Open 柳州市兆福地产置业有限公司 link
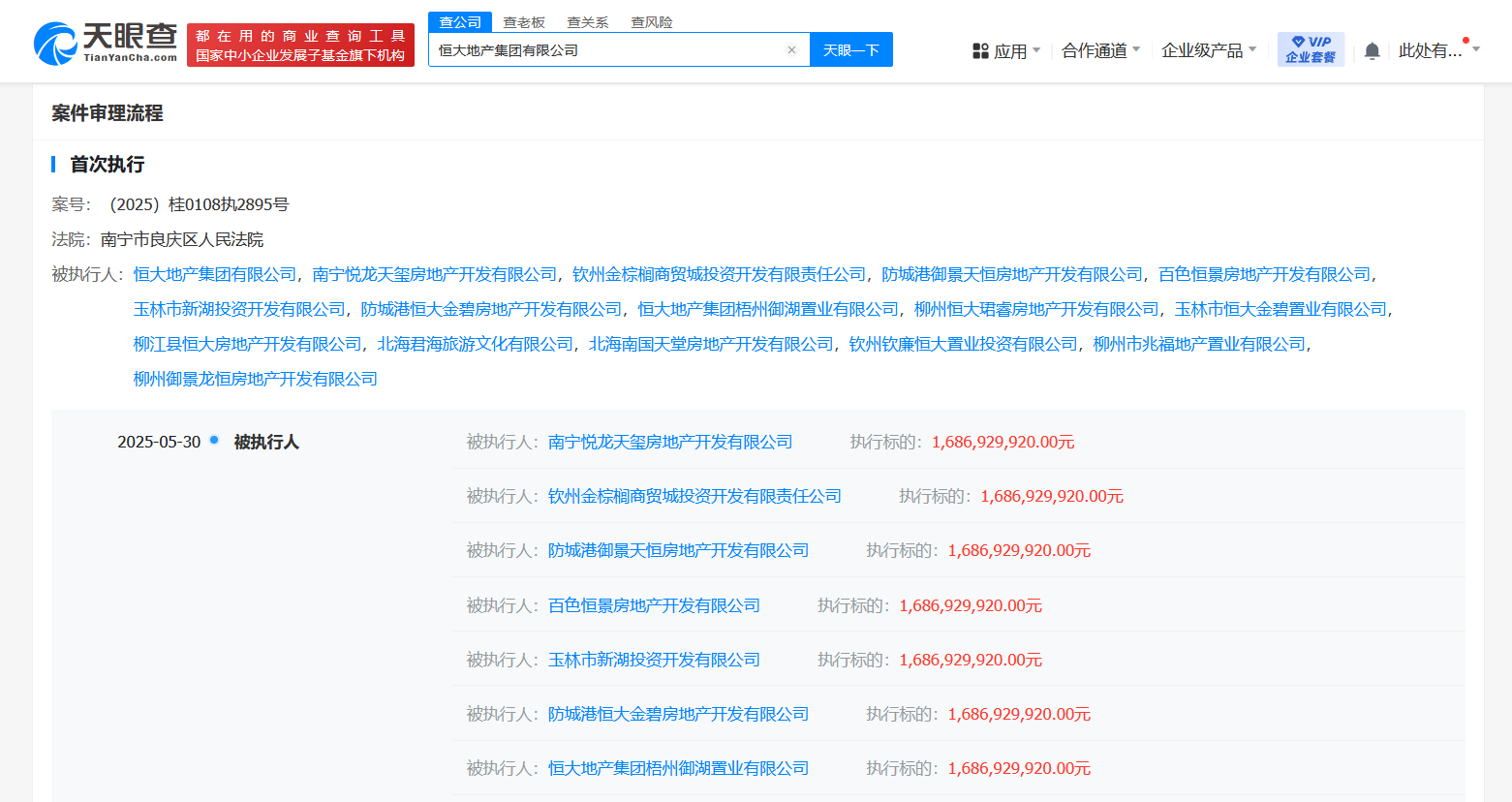This screenshot has height=802, width=1512. [x=1199, y=344]
